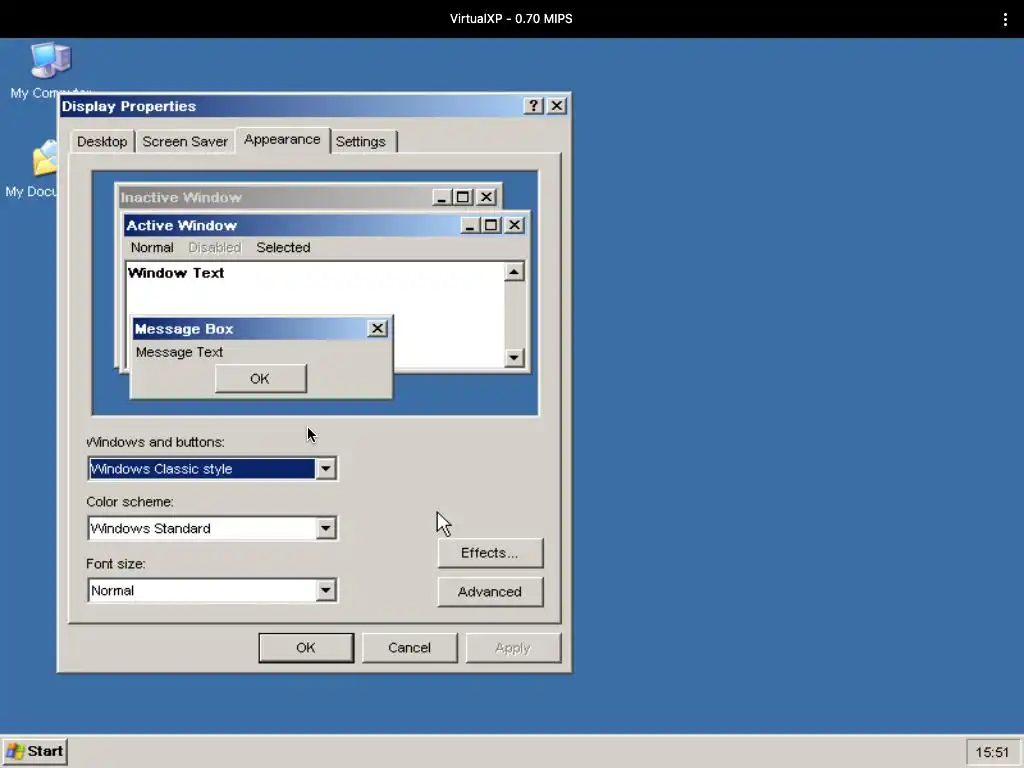Click the Start button
This screenshot has height=768, width=1024.
click(35, 751)
